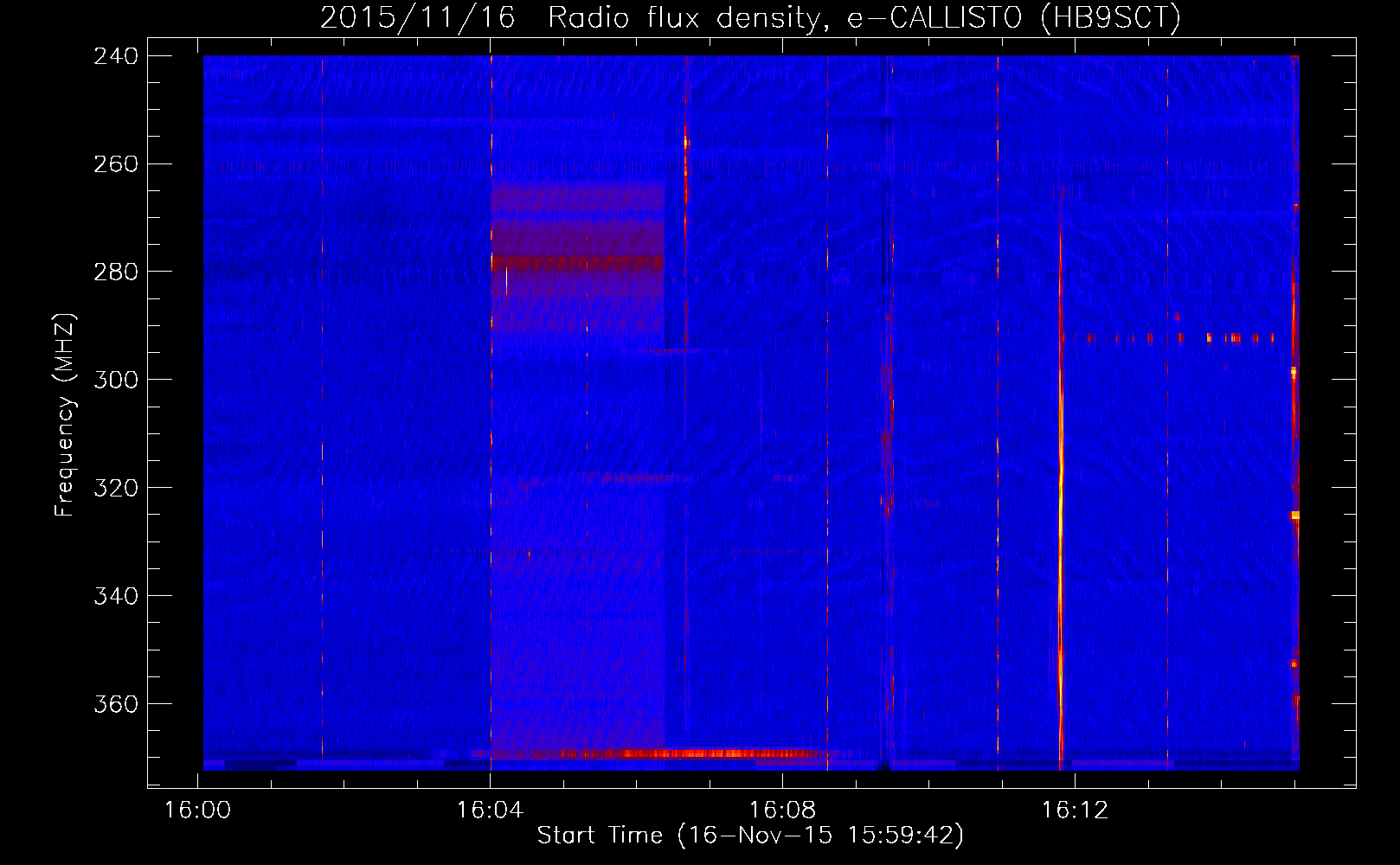Click the 16:12 time tick label
The image size is (1400, 865).
tap(1075, 811)
